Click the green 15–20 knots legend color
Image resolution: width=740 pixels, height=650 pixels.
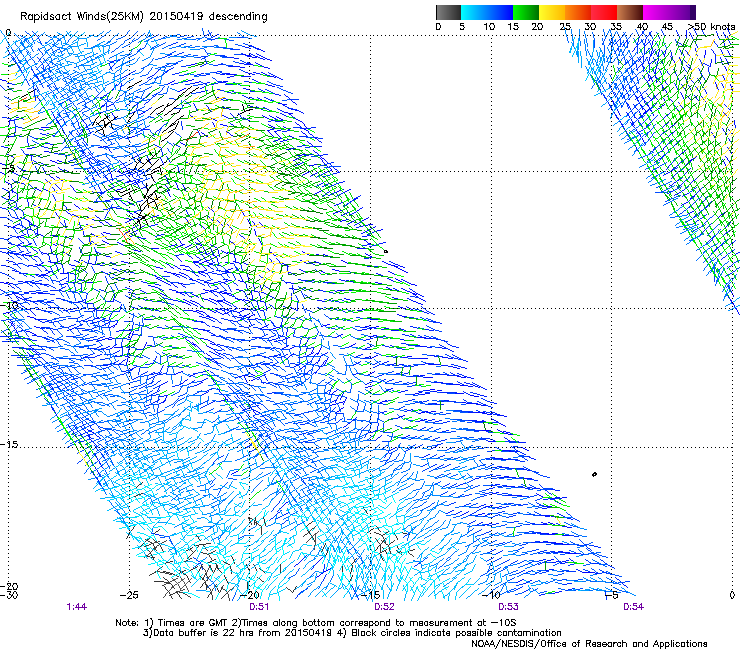click(x=526, y=12)
